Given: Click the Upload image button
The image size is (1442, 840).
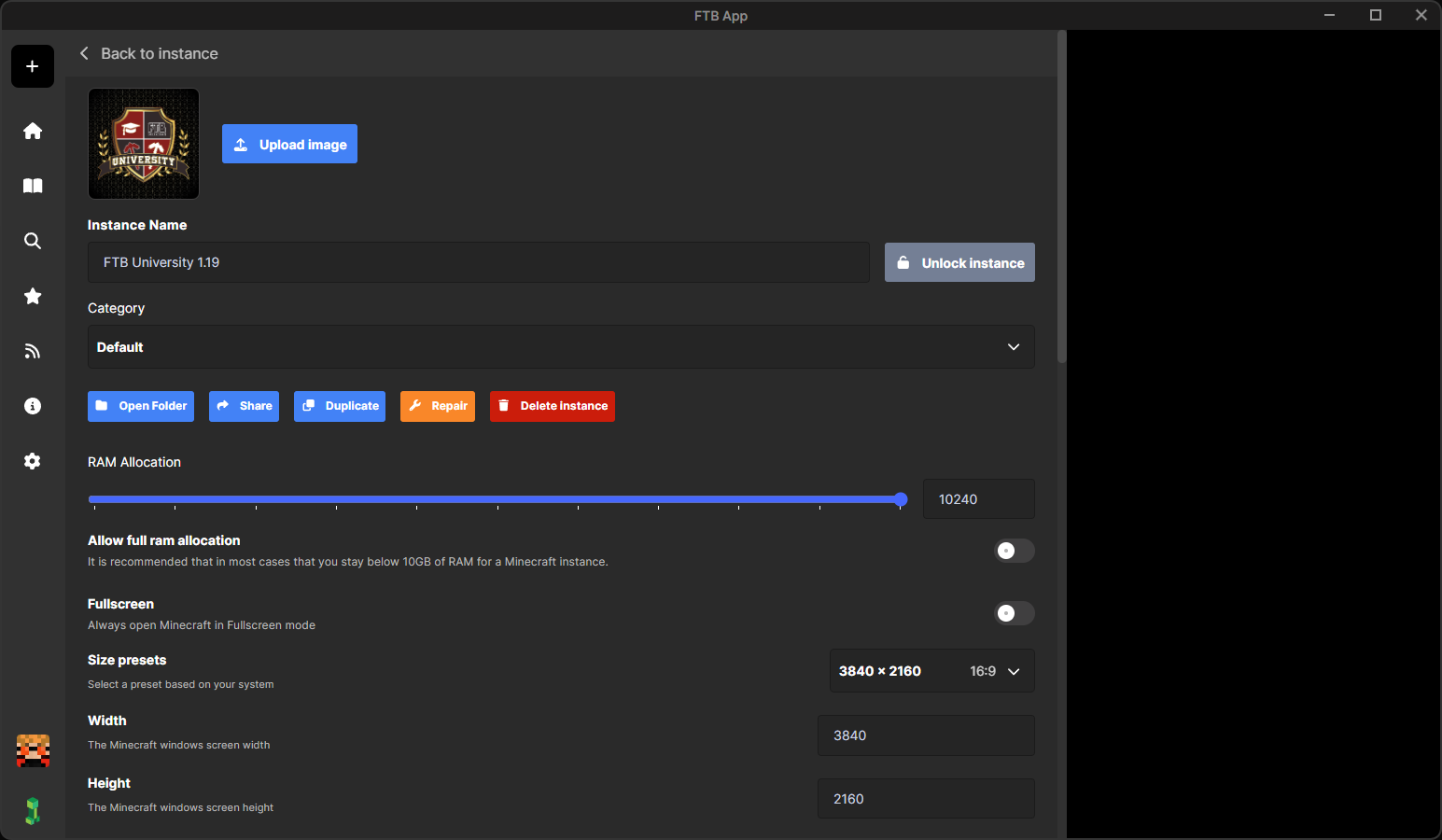Looking at the screenshot, I should (x=289, y=145).
